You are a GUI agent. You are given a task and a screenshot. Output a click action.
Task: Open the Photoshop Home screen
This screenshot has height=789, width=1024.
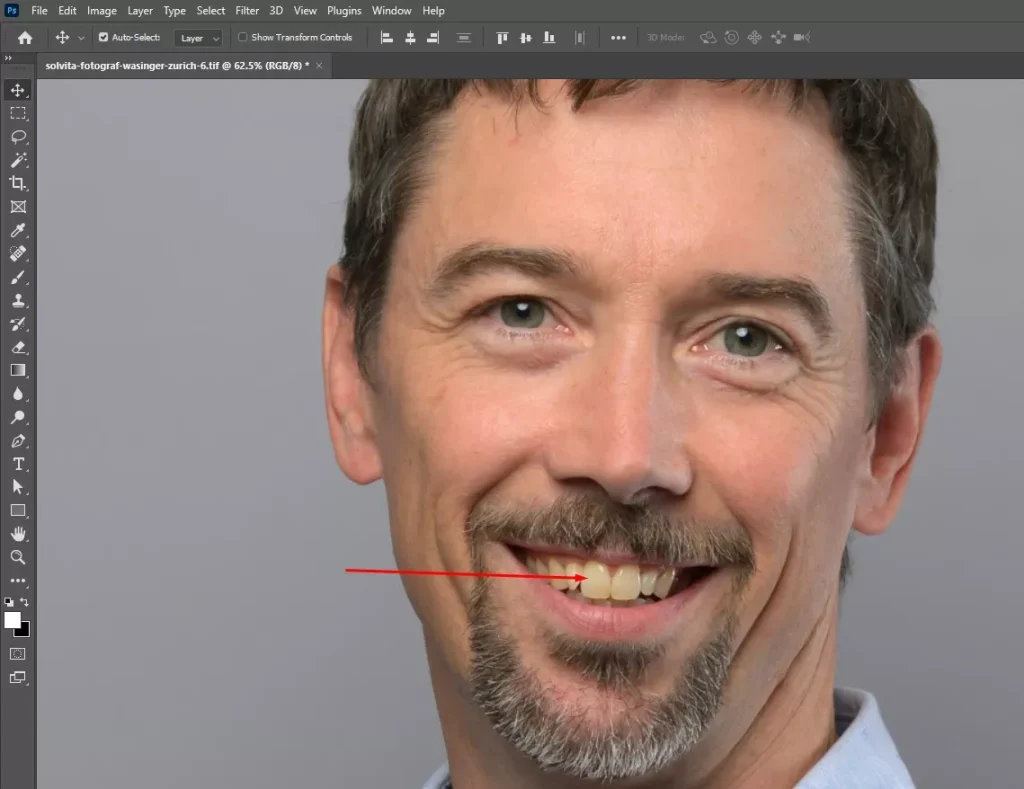(x=23, y=37)
